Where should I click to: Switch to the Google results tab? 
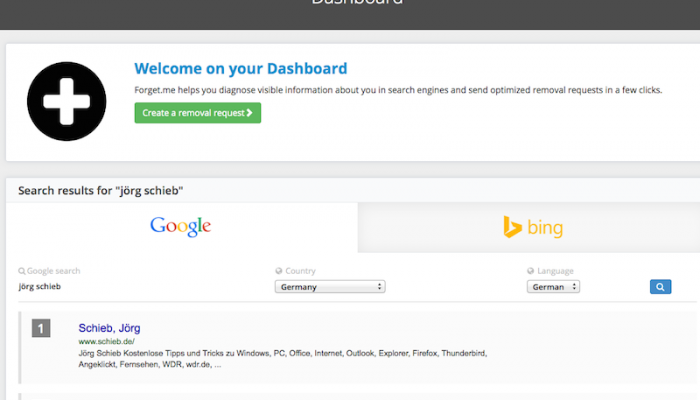coord(181,227)
